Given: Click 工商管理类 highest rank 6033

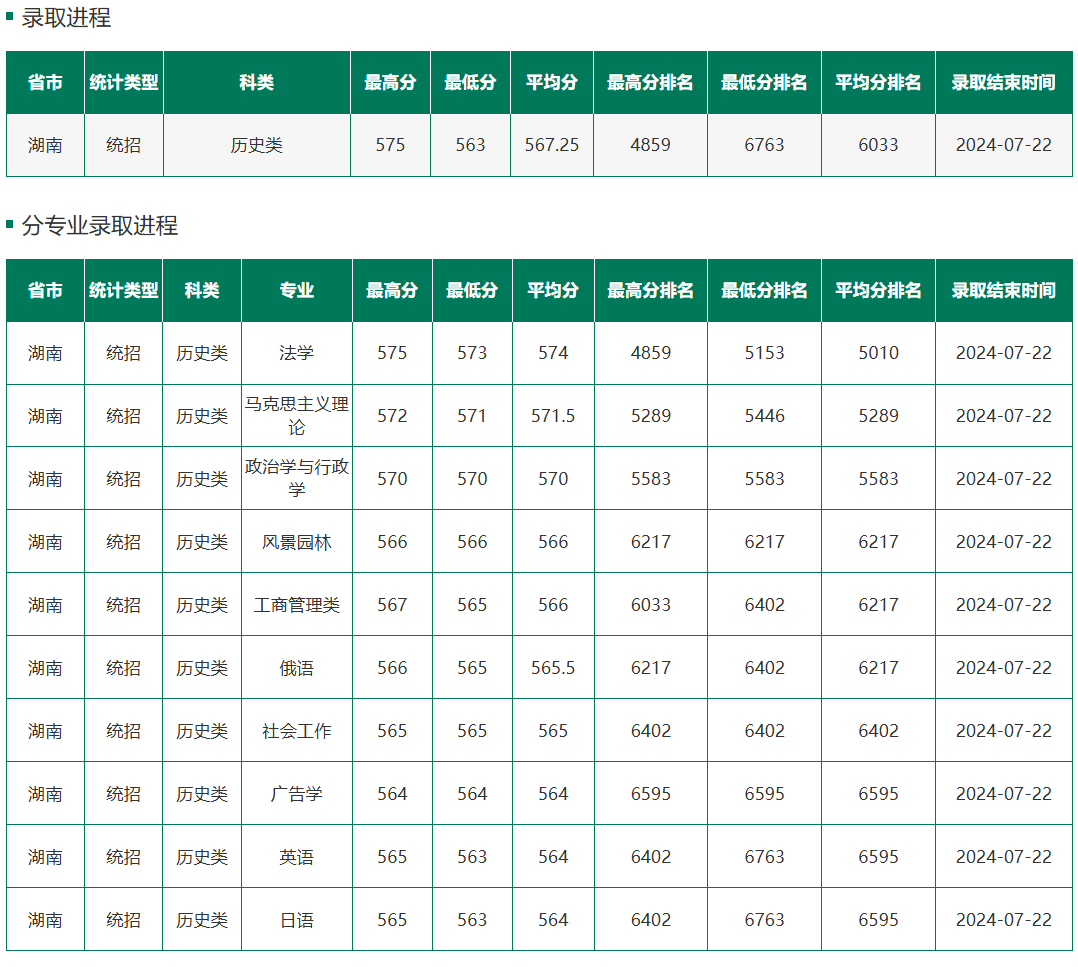Looking at the screenshot, I should pyautogui.click(x=650, y=605).
